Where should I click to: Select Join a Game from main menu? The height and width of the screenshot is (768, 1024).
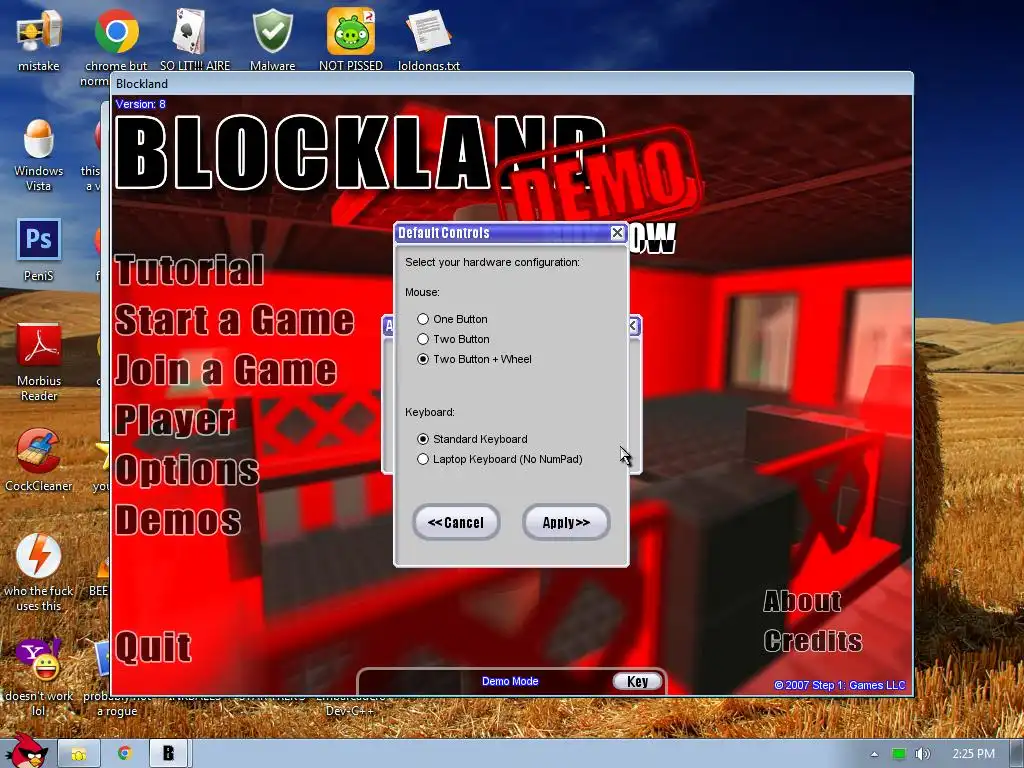[226, 370]
